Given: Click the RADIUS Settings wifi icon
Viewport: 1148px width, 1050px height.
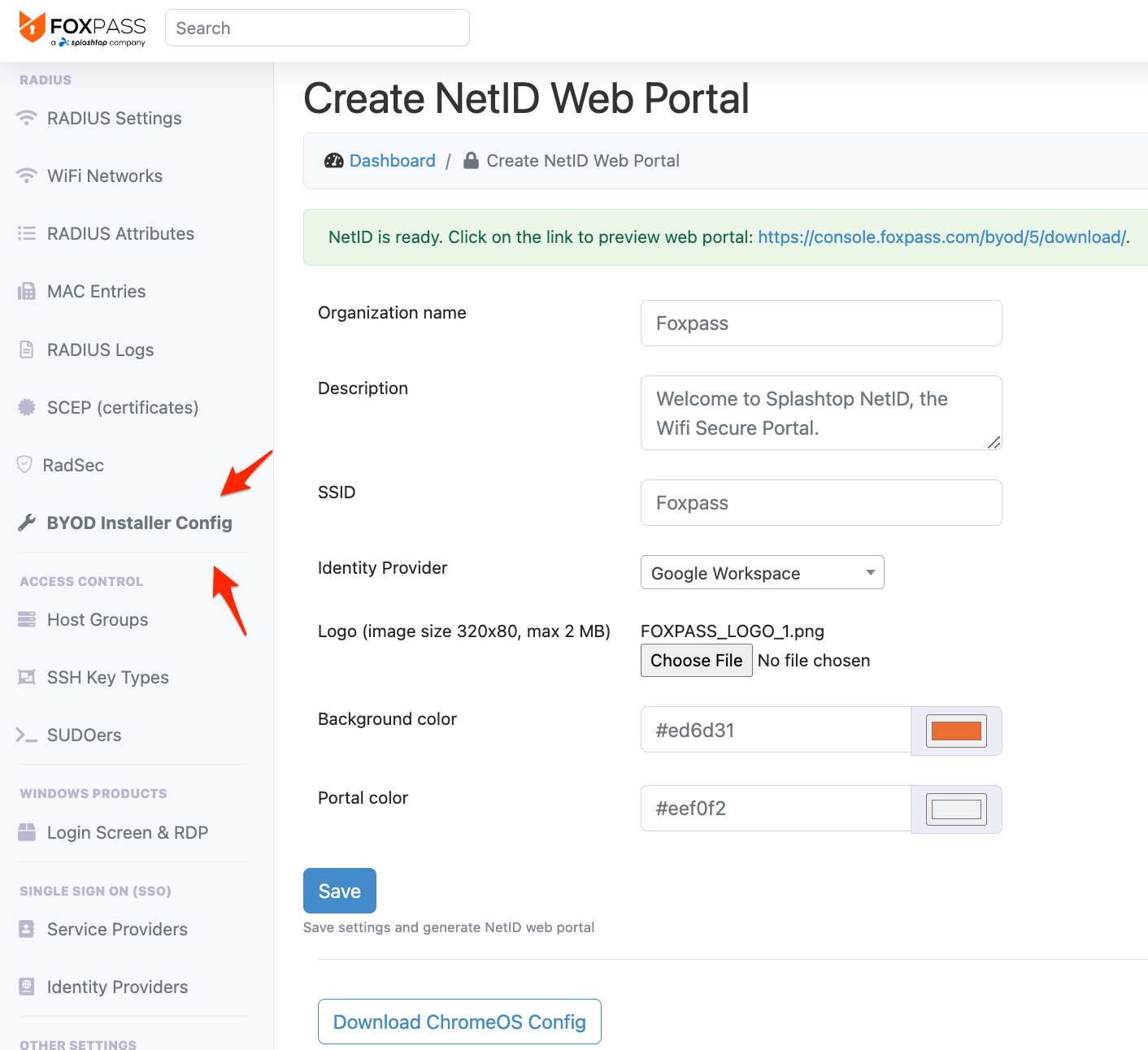Looking at the screenshot, I should click(x=27, y=118).
